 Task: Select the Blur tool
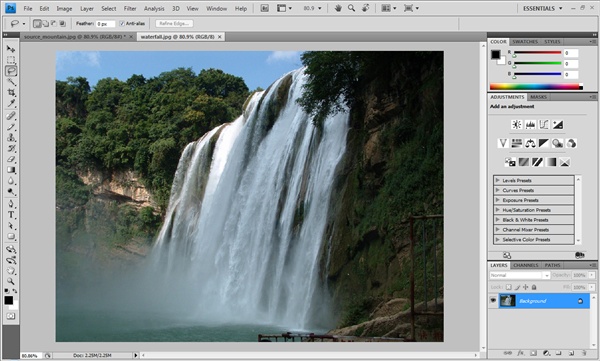(11, 181)
